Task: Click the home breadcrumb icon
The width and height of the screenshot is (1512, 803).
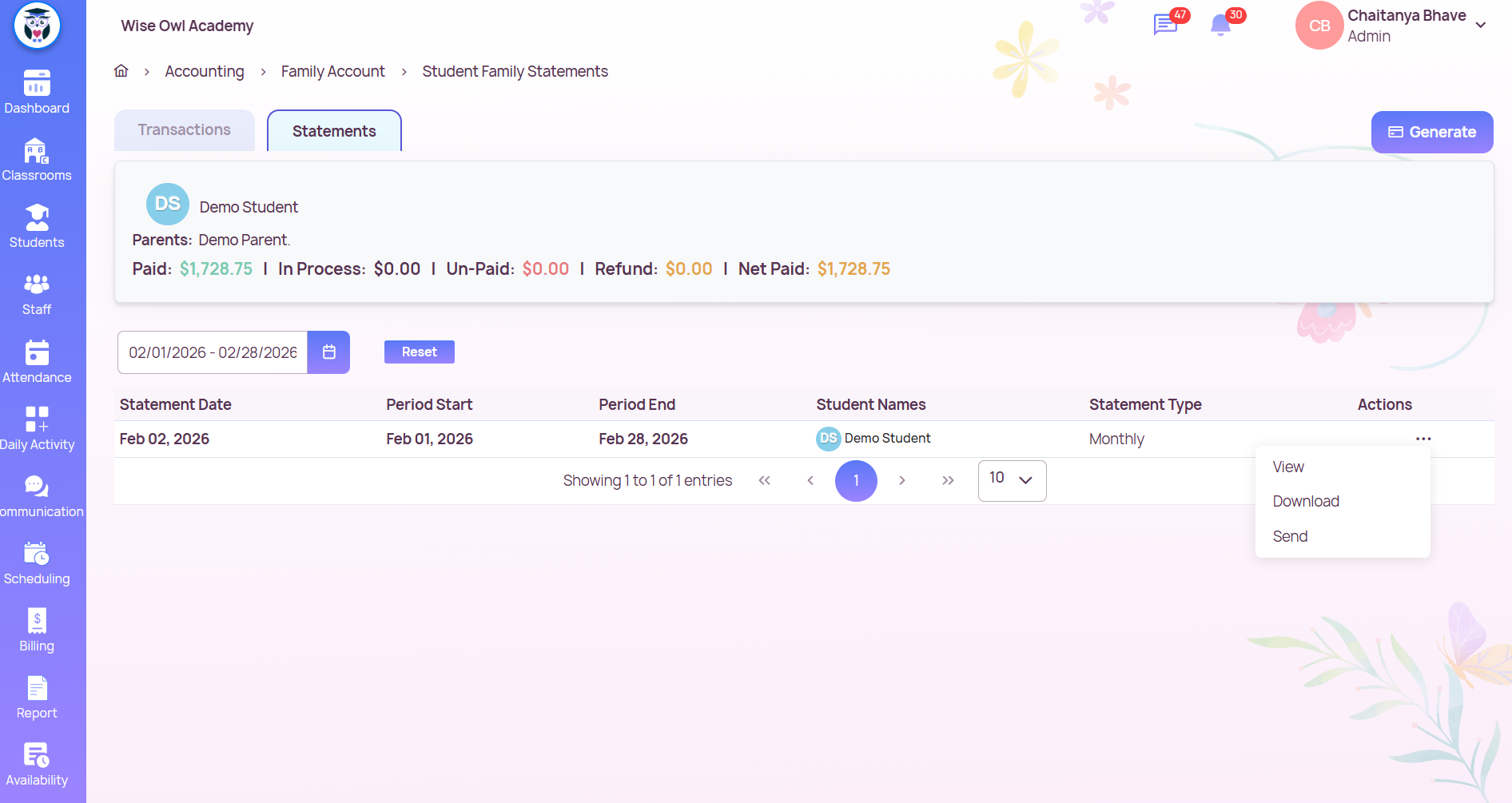Action: 121,71
